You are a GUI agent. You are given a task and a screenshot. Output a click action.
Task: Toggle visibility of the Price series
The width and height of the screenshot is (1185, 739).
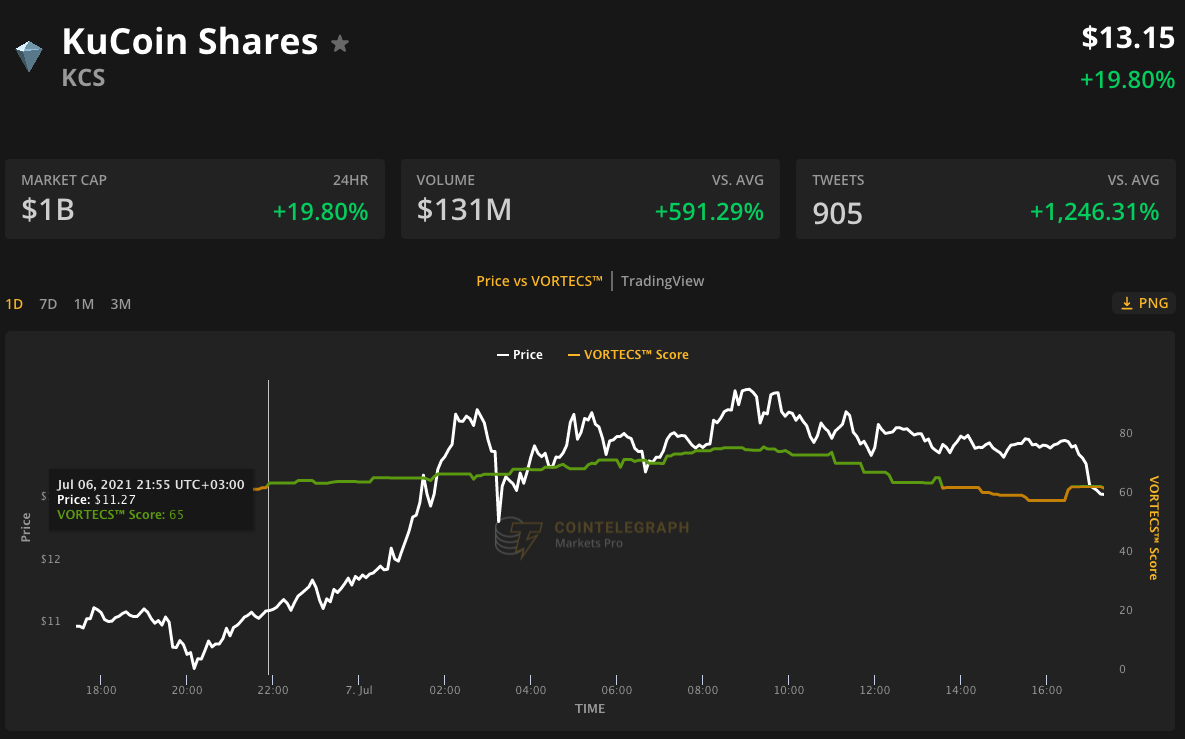(x=519, y=354)
